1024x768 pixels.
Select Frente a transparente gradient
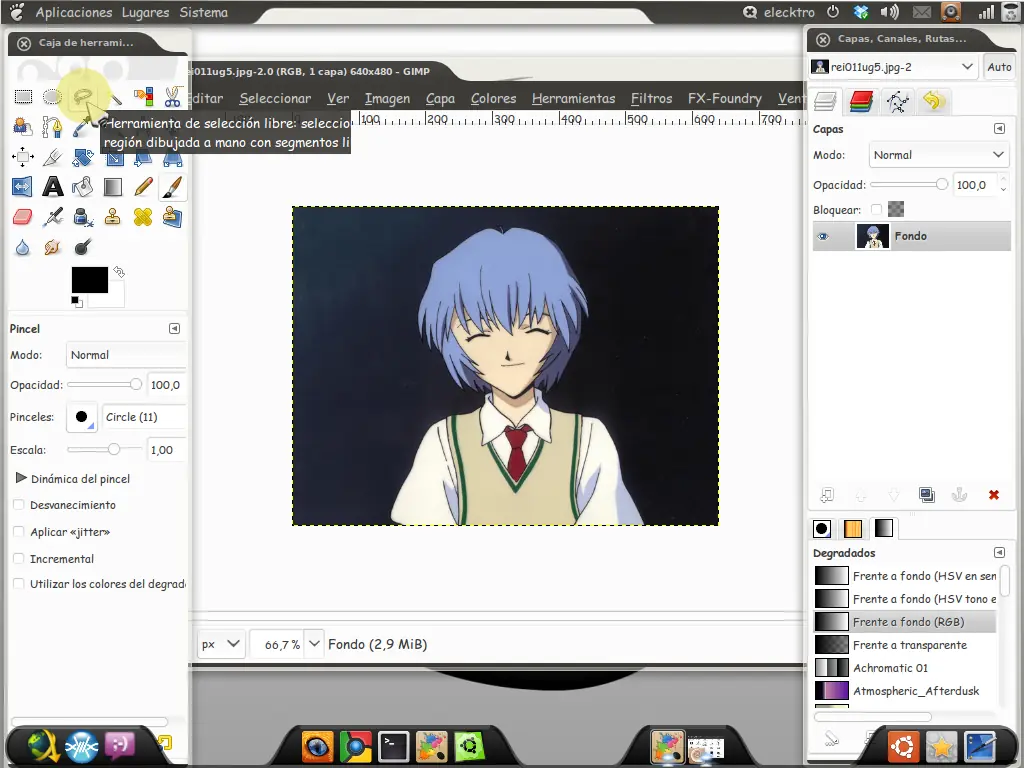click(x=905, y=645)
